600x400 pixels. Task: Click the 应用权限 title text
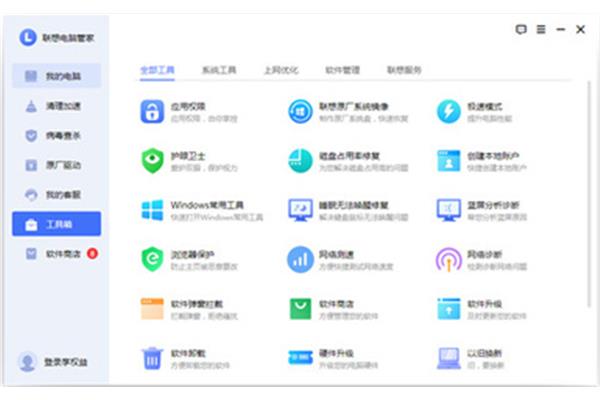[188, 106]
